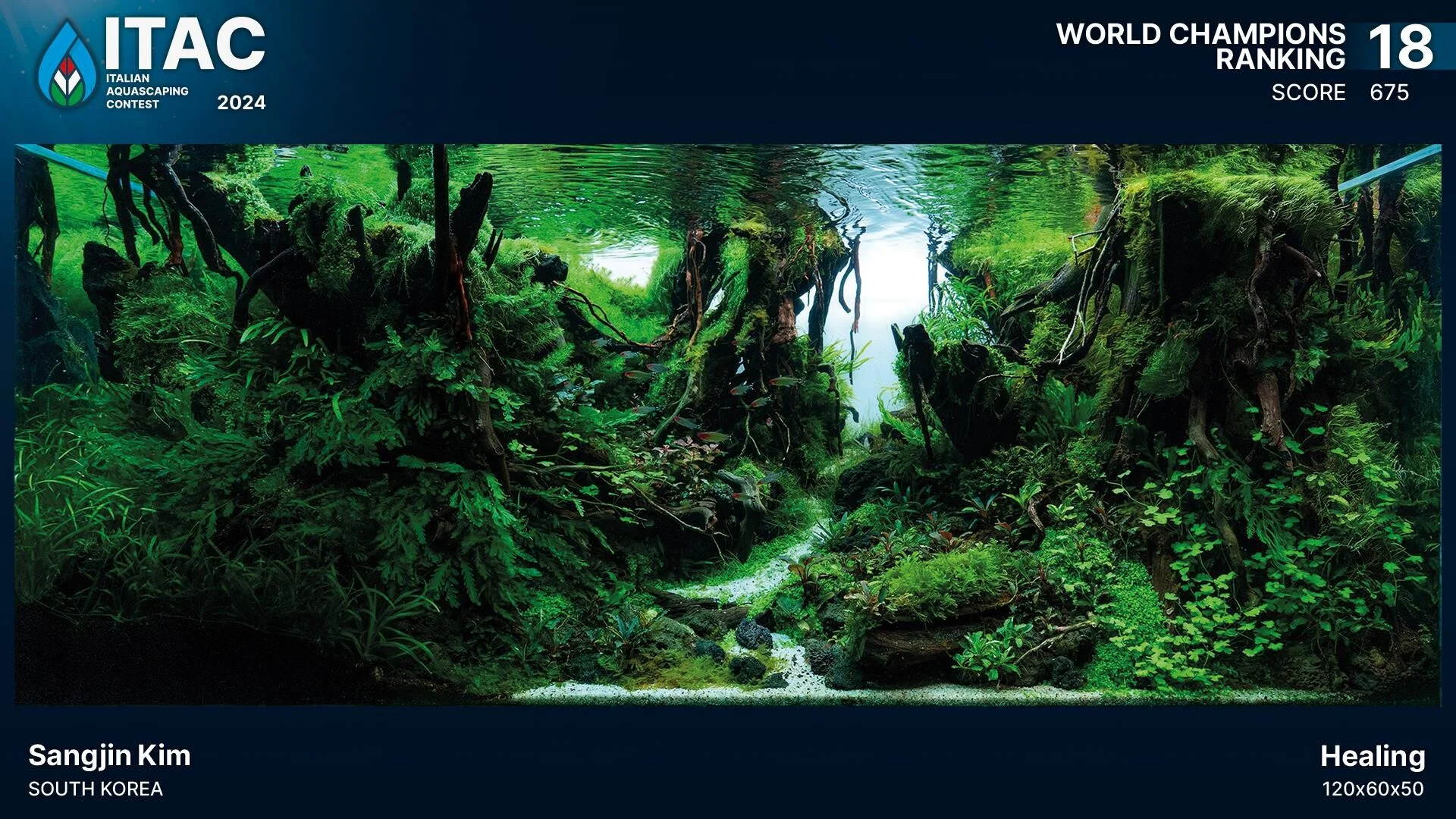Screen dimensions: 1456x819
Task: Click the Italian Aquascaping Contest subtitle
Action: 146,91
